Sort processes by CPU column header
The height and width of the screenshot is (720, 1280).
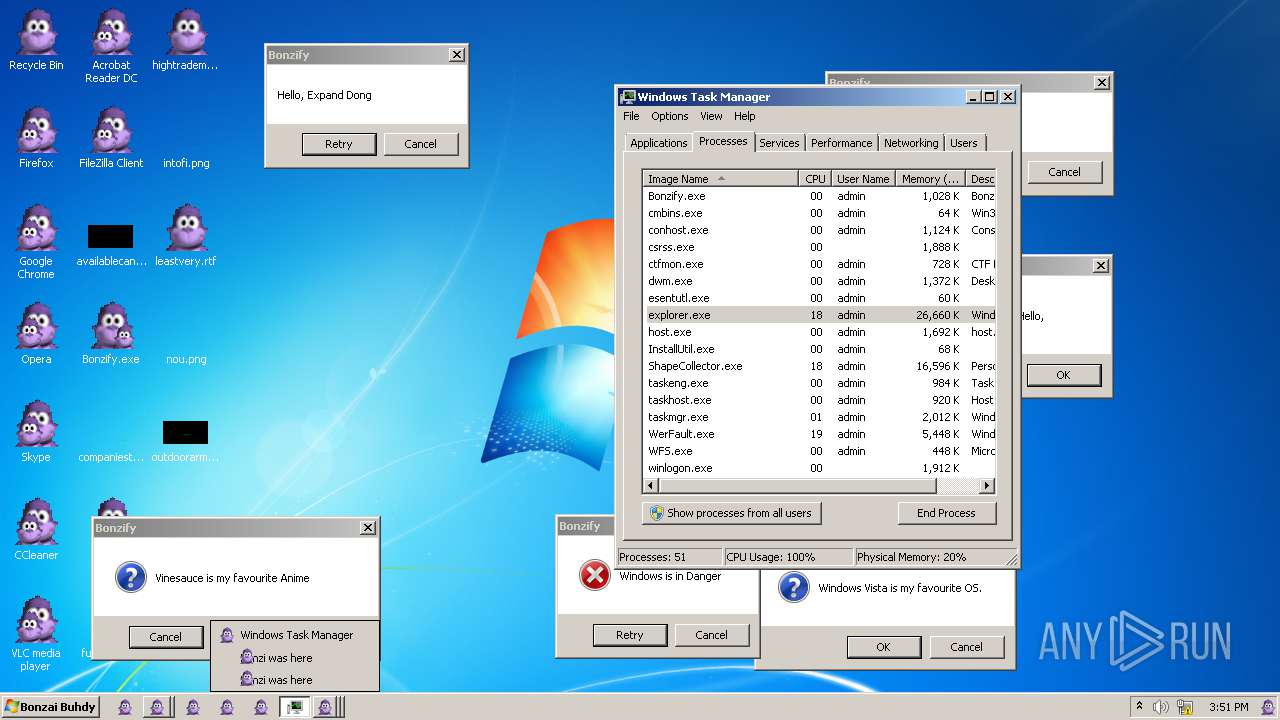click(x=815, y=179)
